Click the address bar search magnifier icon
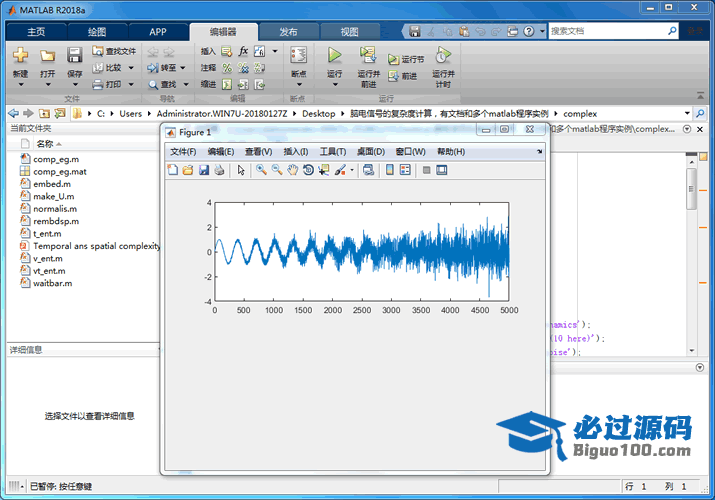 point(700,113)
